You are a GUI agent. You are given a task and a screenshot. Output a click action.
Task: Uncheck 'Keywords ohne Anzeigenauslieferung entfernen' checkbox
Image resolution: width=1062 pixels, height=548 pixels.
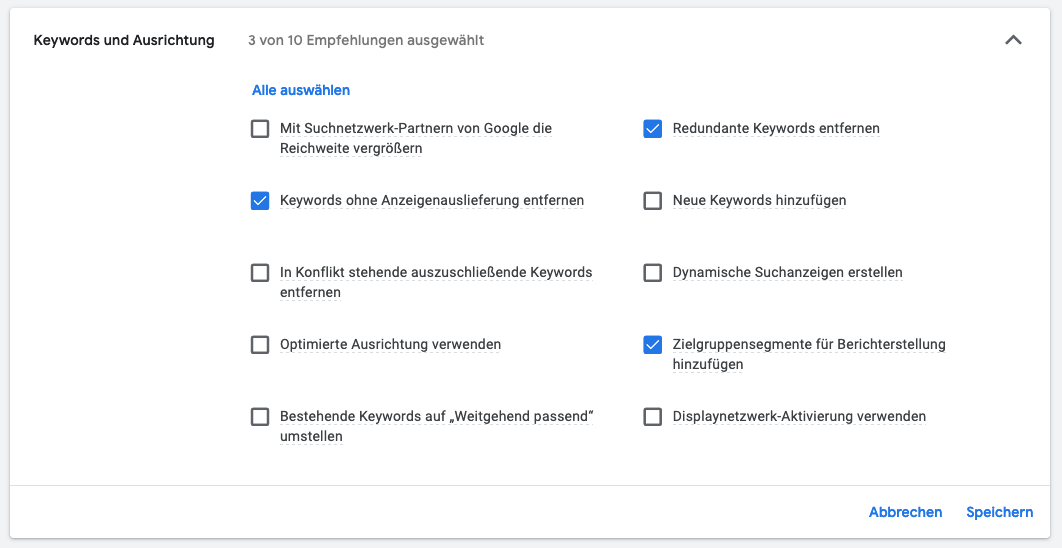pos(260,201)
